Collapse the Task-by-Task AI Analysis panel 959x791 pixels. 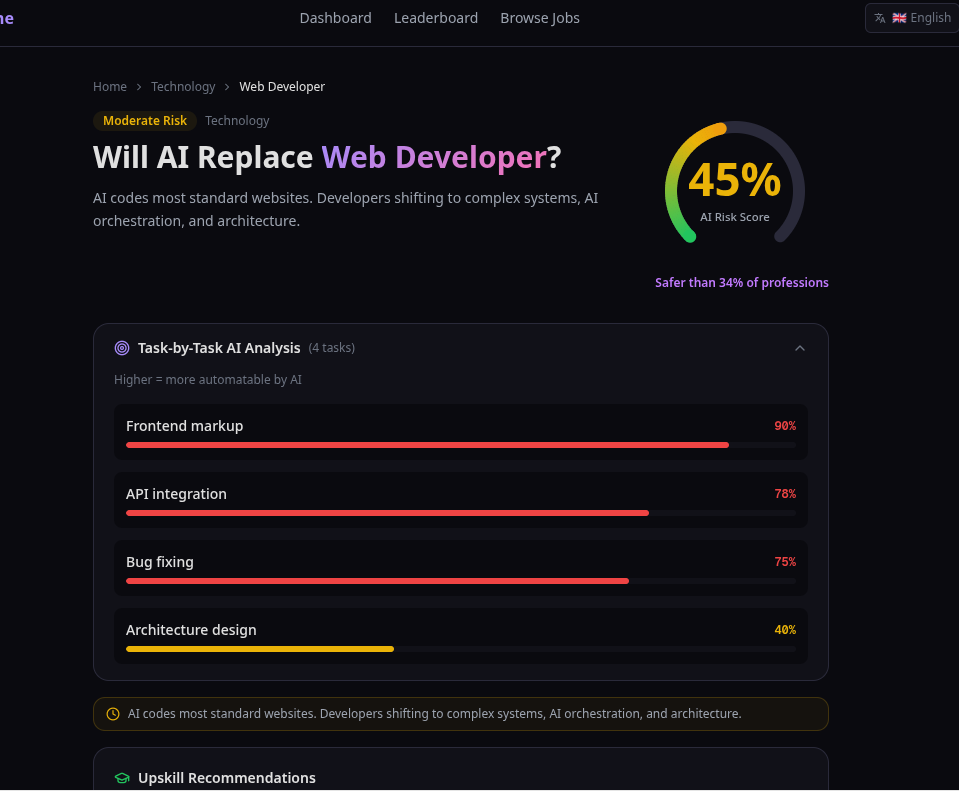coord(800,347)
